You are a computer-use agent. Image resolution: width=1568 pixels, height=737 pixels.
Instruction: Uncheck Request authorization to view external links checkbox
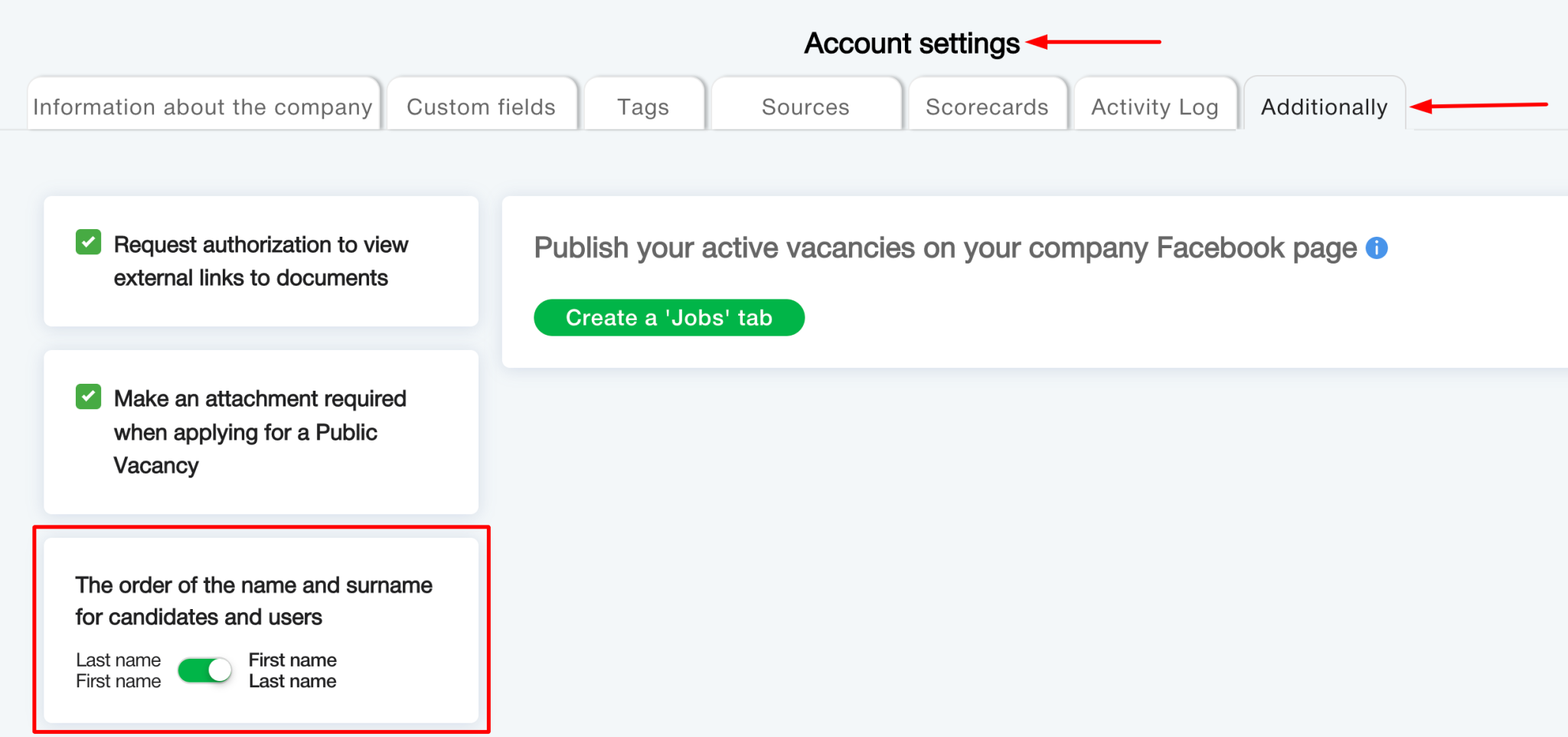point(89,242)
